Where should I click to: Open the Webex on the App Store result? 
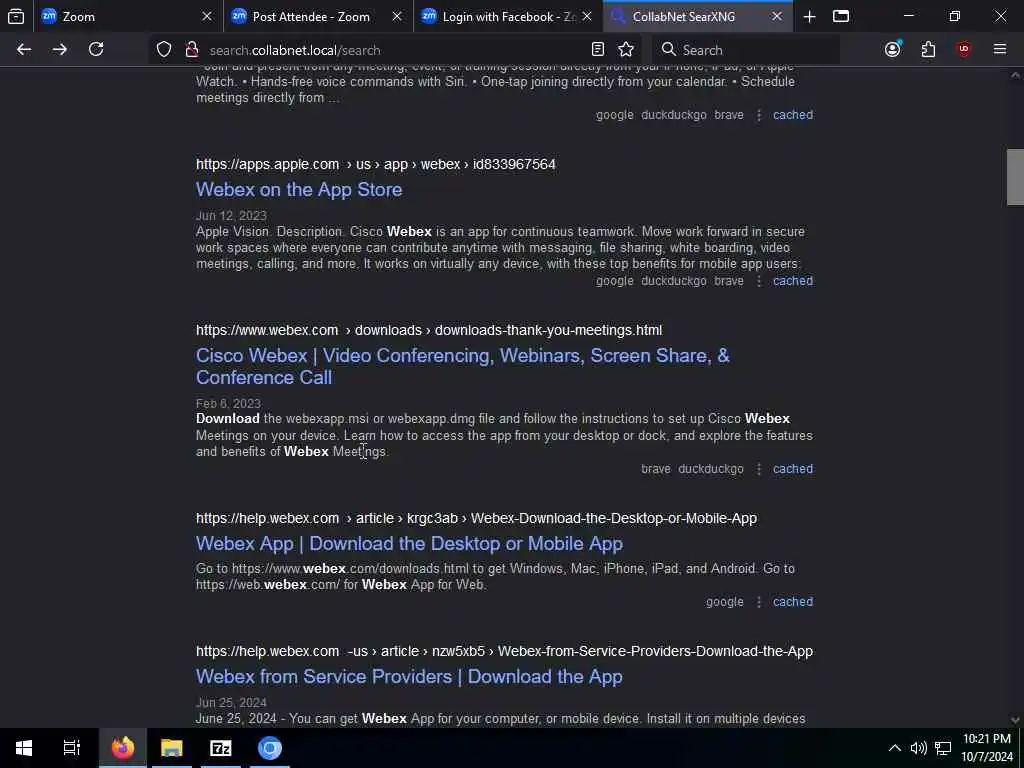point(299,190)
